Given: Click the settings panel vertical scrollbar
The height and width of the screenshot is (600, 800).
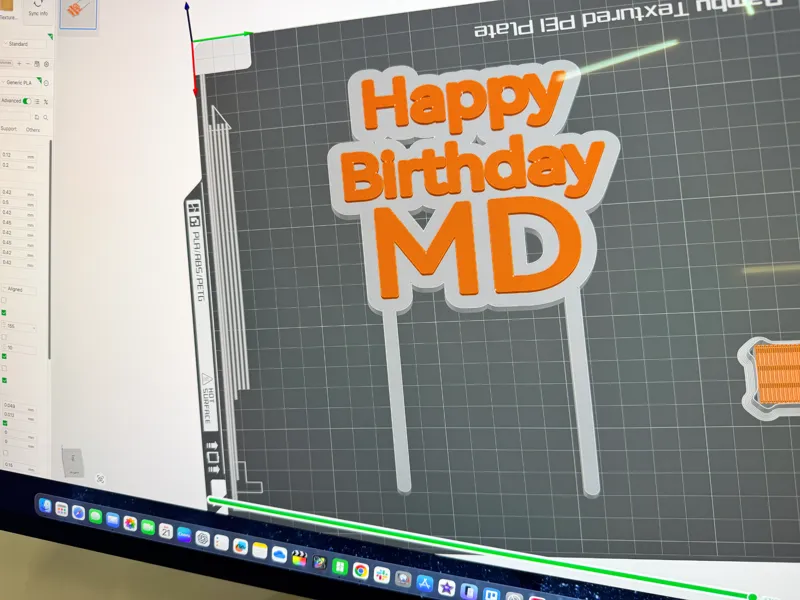Looking at the screenshot, I should point(50,248).
